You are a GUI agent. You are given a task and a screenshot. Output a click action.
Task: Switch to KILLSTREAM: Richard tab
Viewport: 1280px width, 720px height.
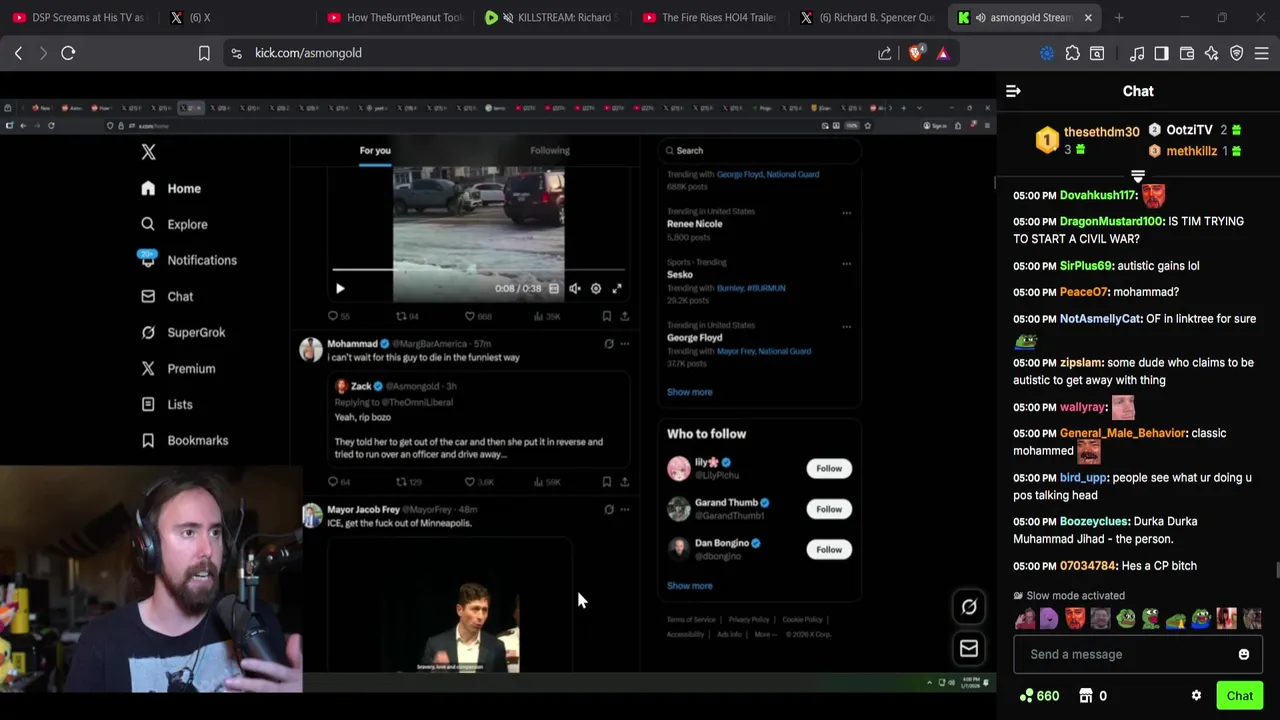point(551,17)
